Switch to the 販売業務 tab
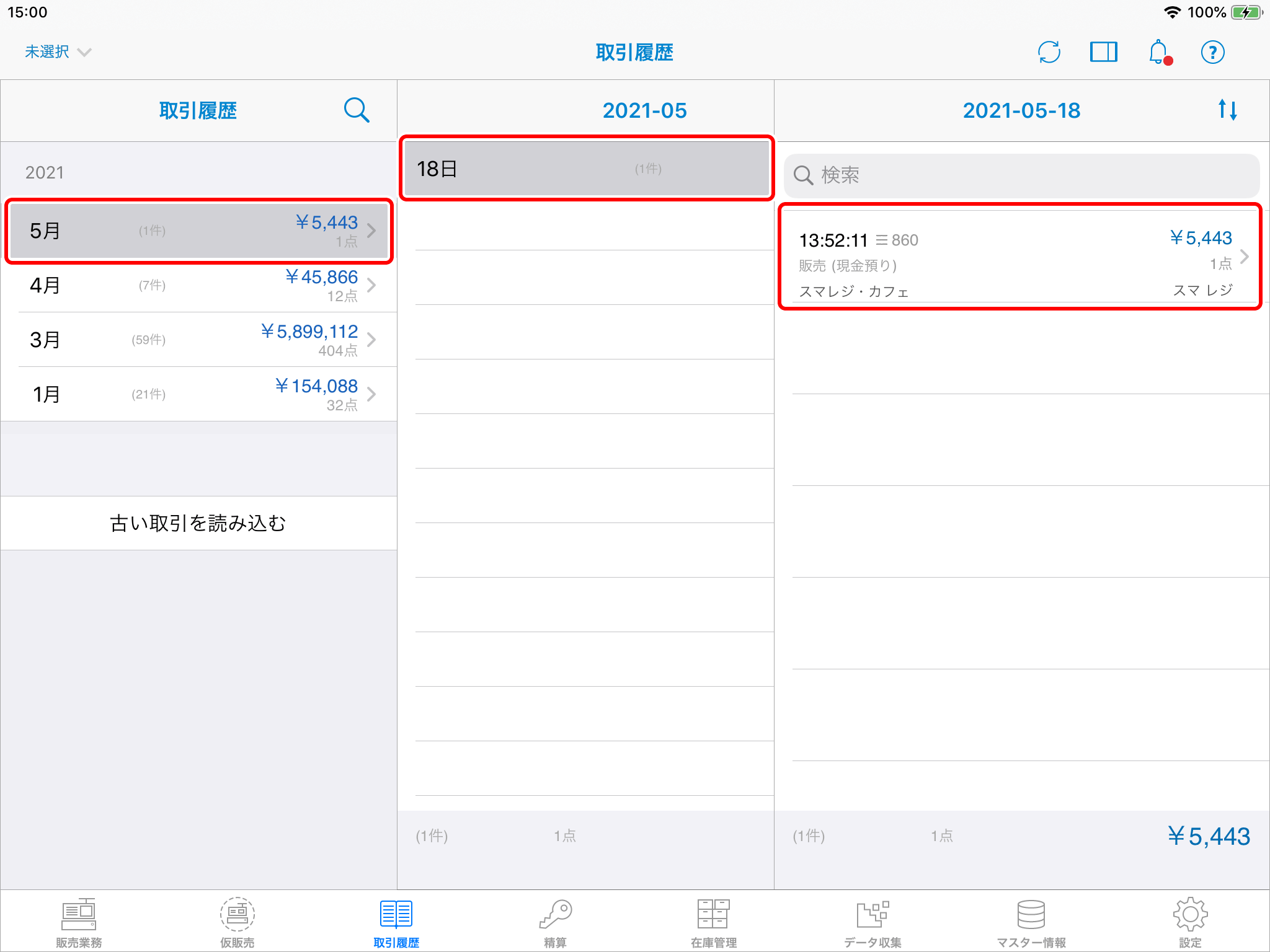1270x952 pixels. pyautogui.click(x=79, y=922)
